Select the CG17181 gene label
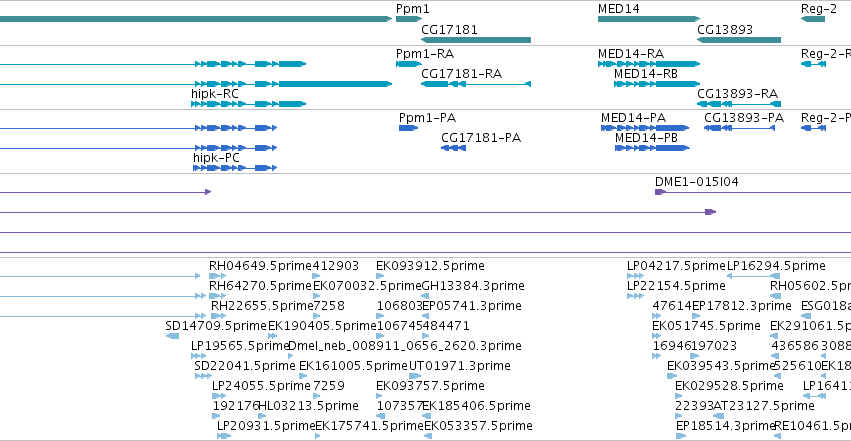 [x=449, y=29]
